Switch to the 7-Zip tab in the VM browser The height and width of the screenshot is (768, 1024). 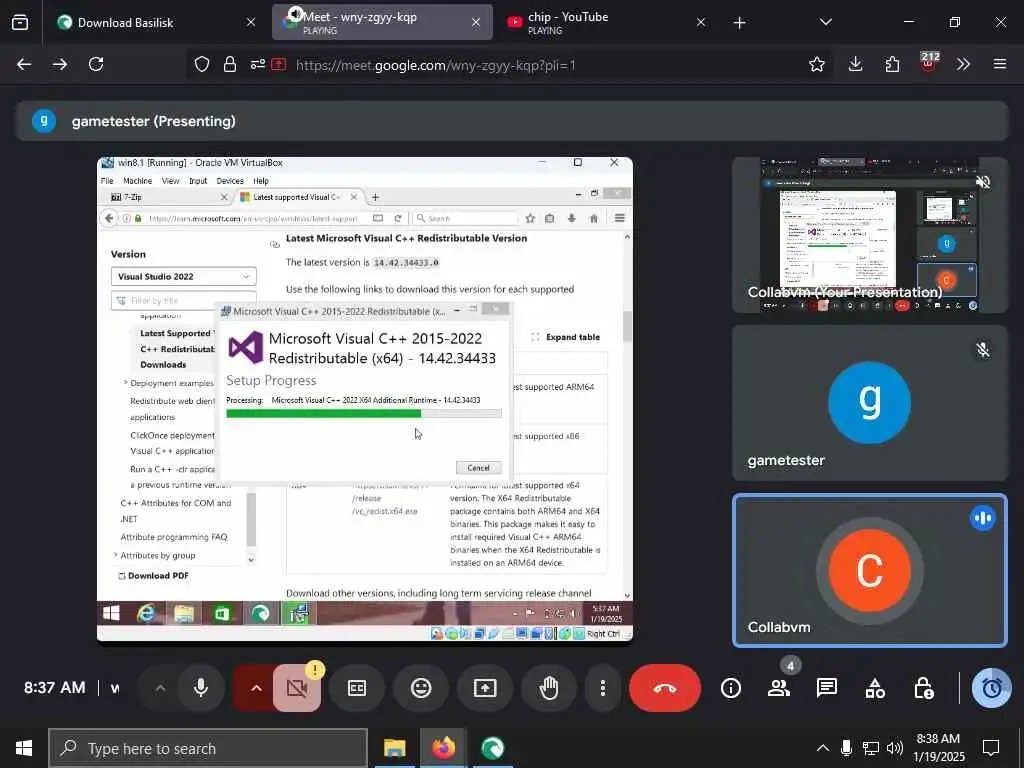tap(168, 197)
